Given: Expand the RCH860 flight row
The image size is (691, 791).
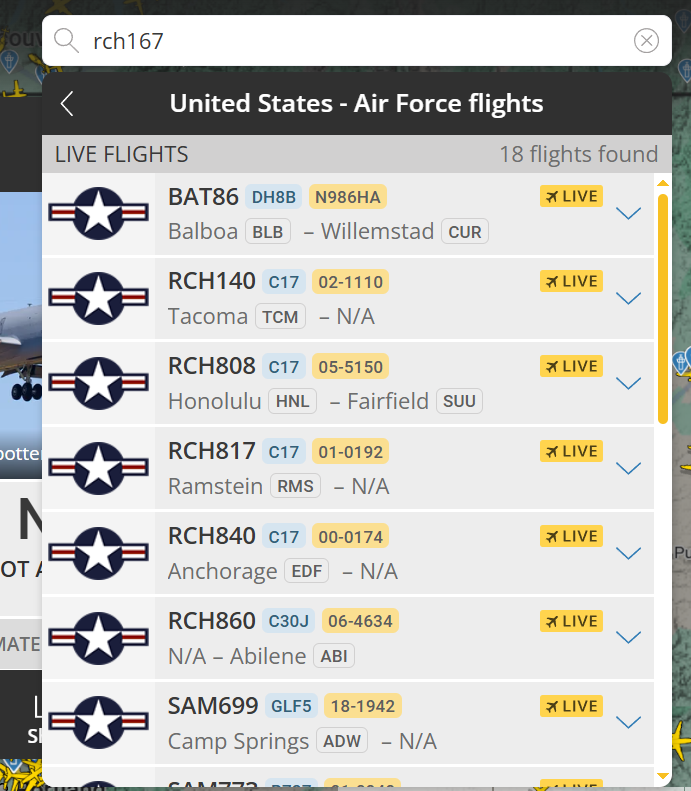Looking at the screenshot, I should click(628, 638).
